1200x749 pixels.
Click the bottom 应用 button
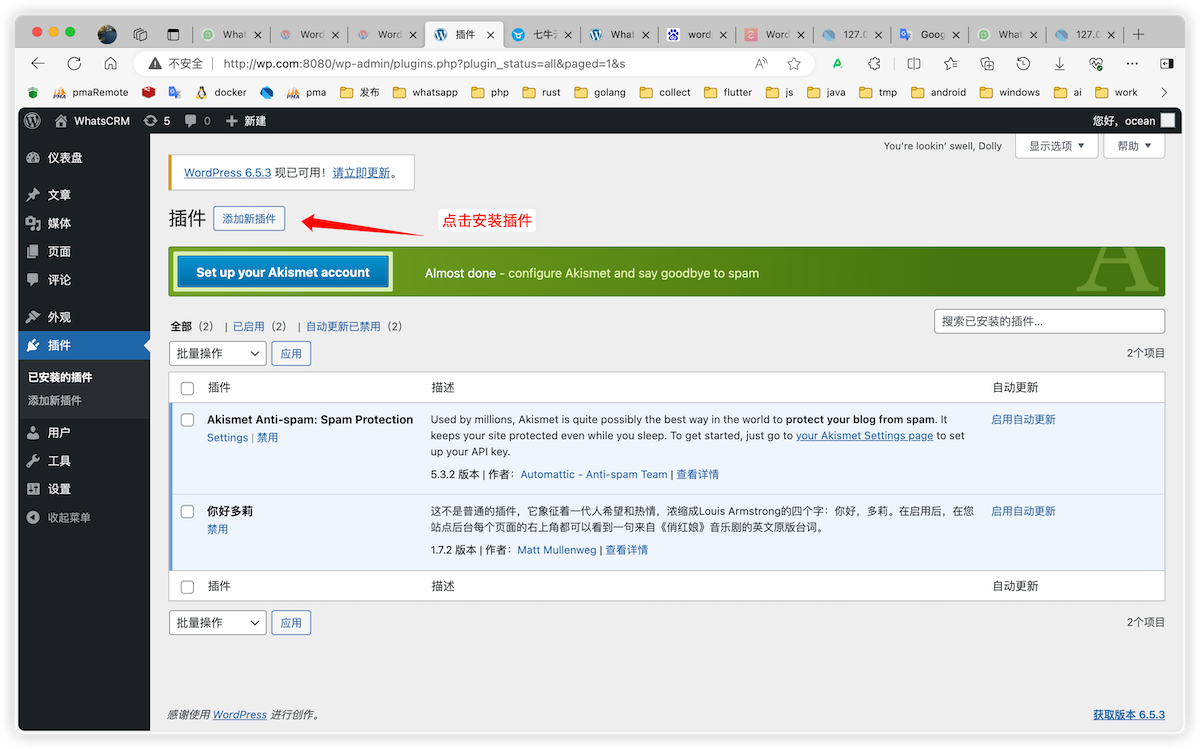point(291,622)
